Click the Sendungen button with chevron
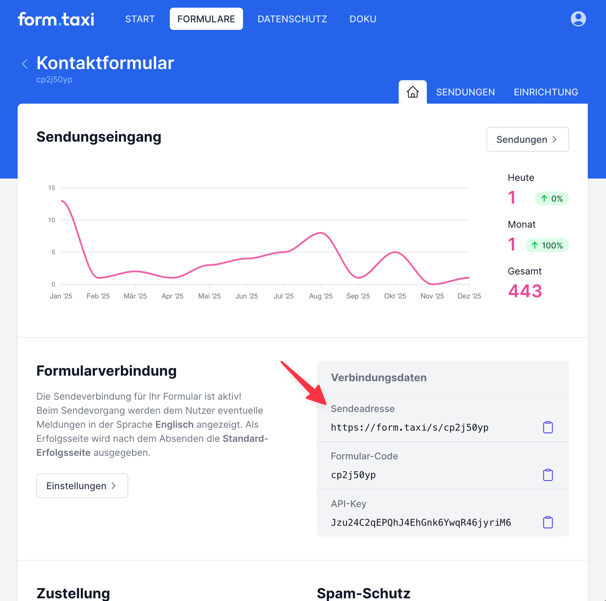The image size is (606, 601). click(527, 139)
